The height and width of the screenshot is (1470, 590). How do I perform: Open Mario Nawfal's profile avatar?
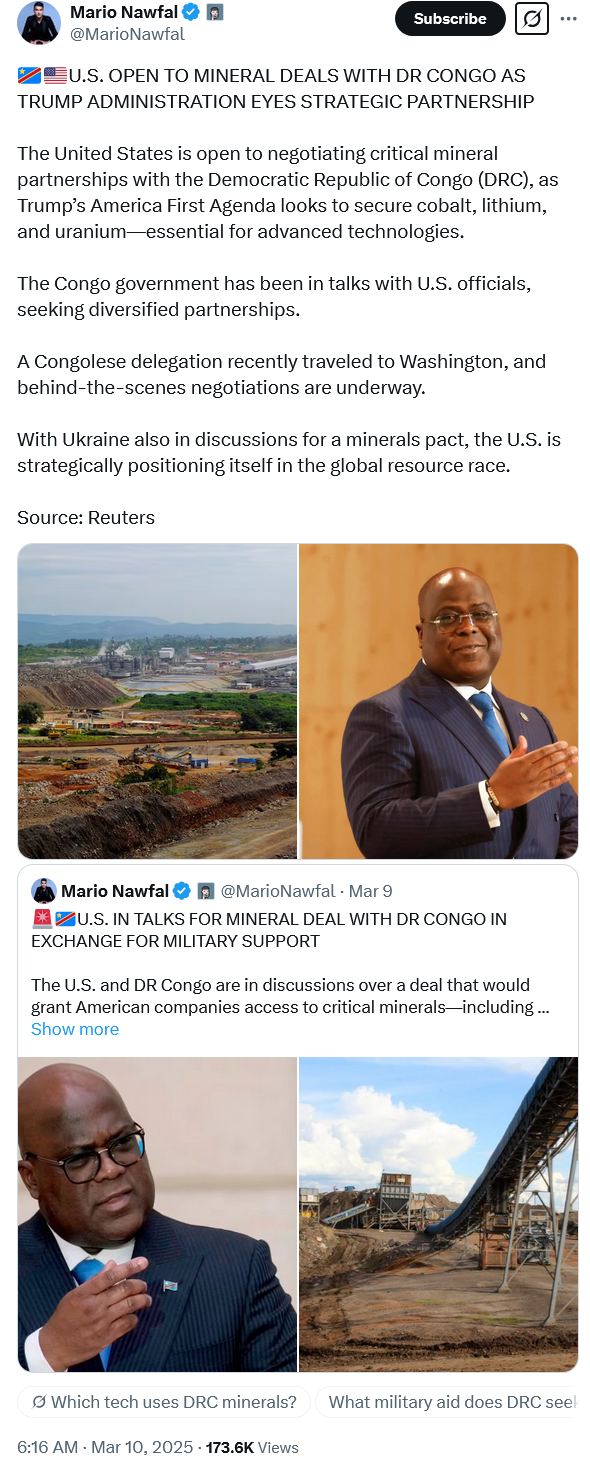(x=39, y=23)
